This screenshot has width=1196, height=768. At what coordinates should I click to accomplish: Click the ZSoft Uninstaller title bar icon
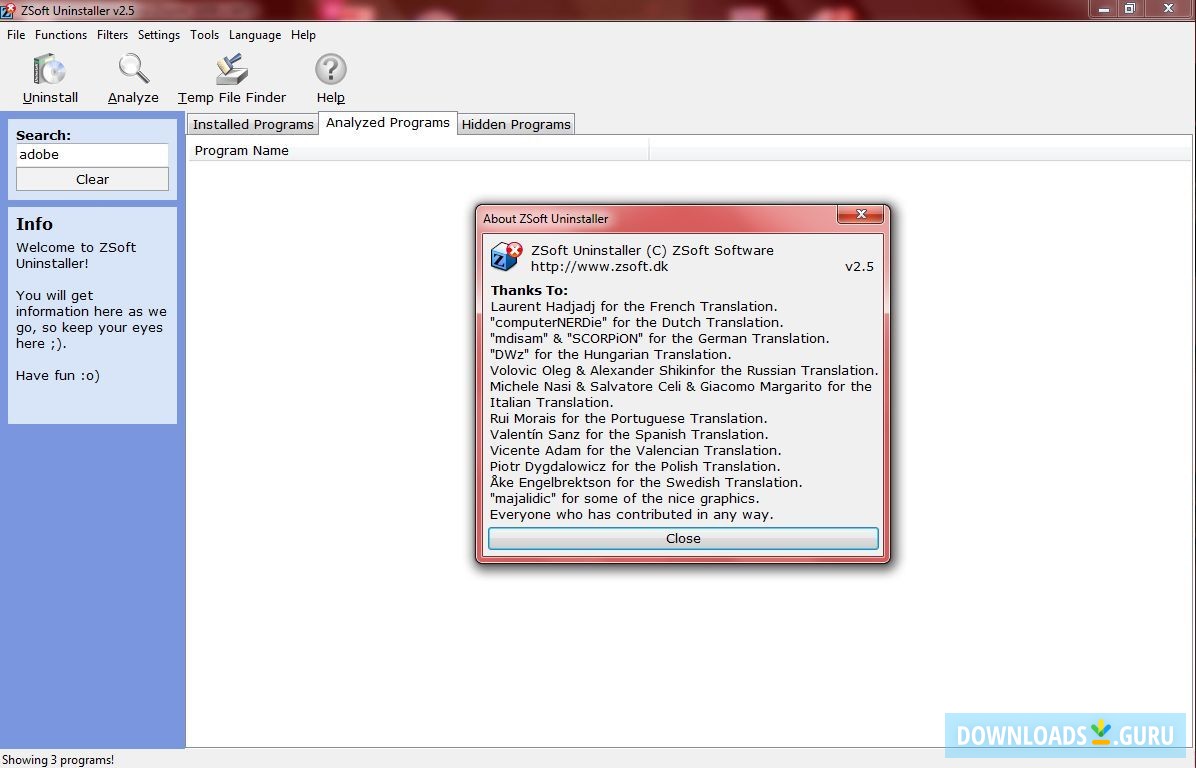9,10
